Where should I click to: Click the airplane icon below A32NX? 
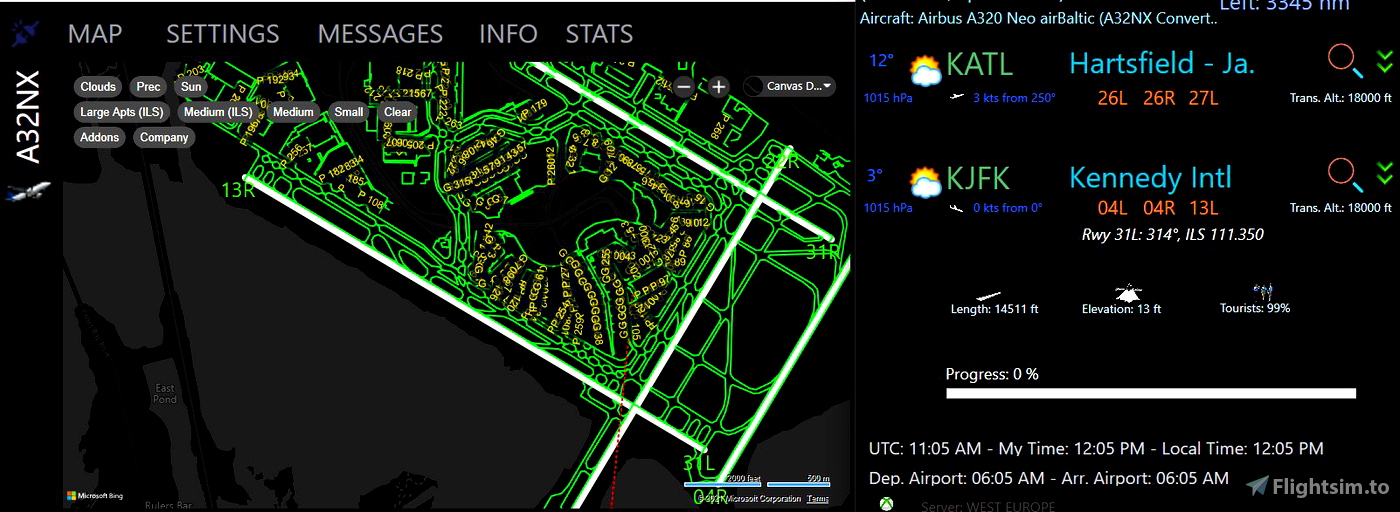[x=27, y=190]
